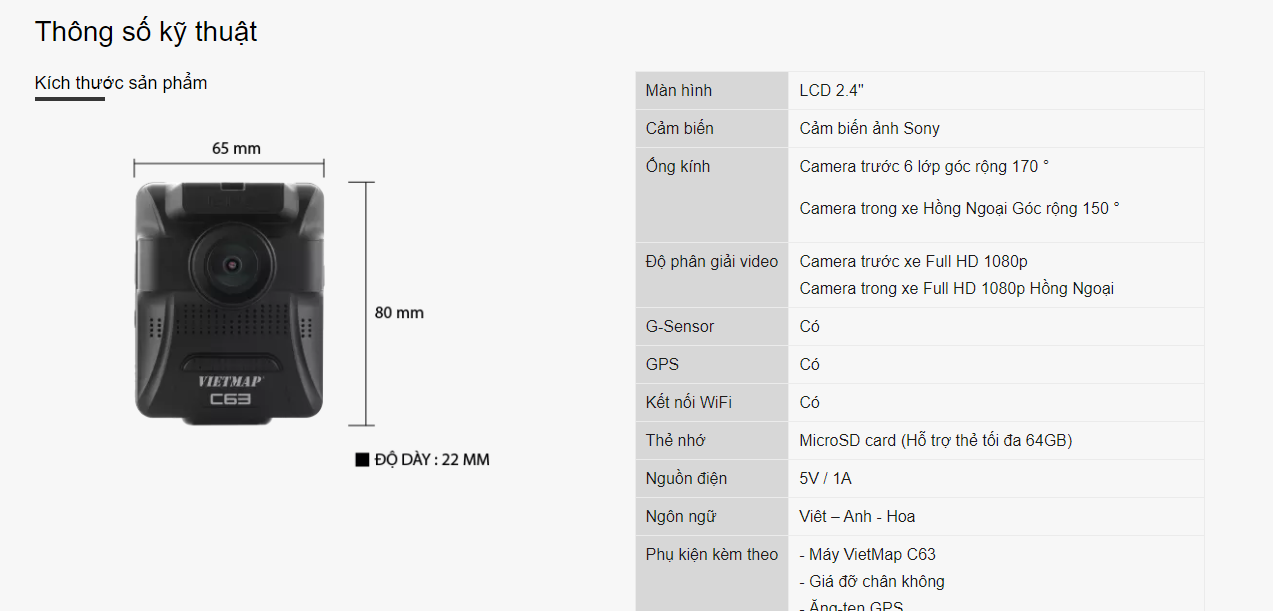
Task: Click the "Việt – Anh - Hoa" language value
Action: click(857, 517)
